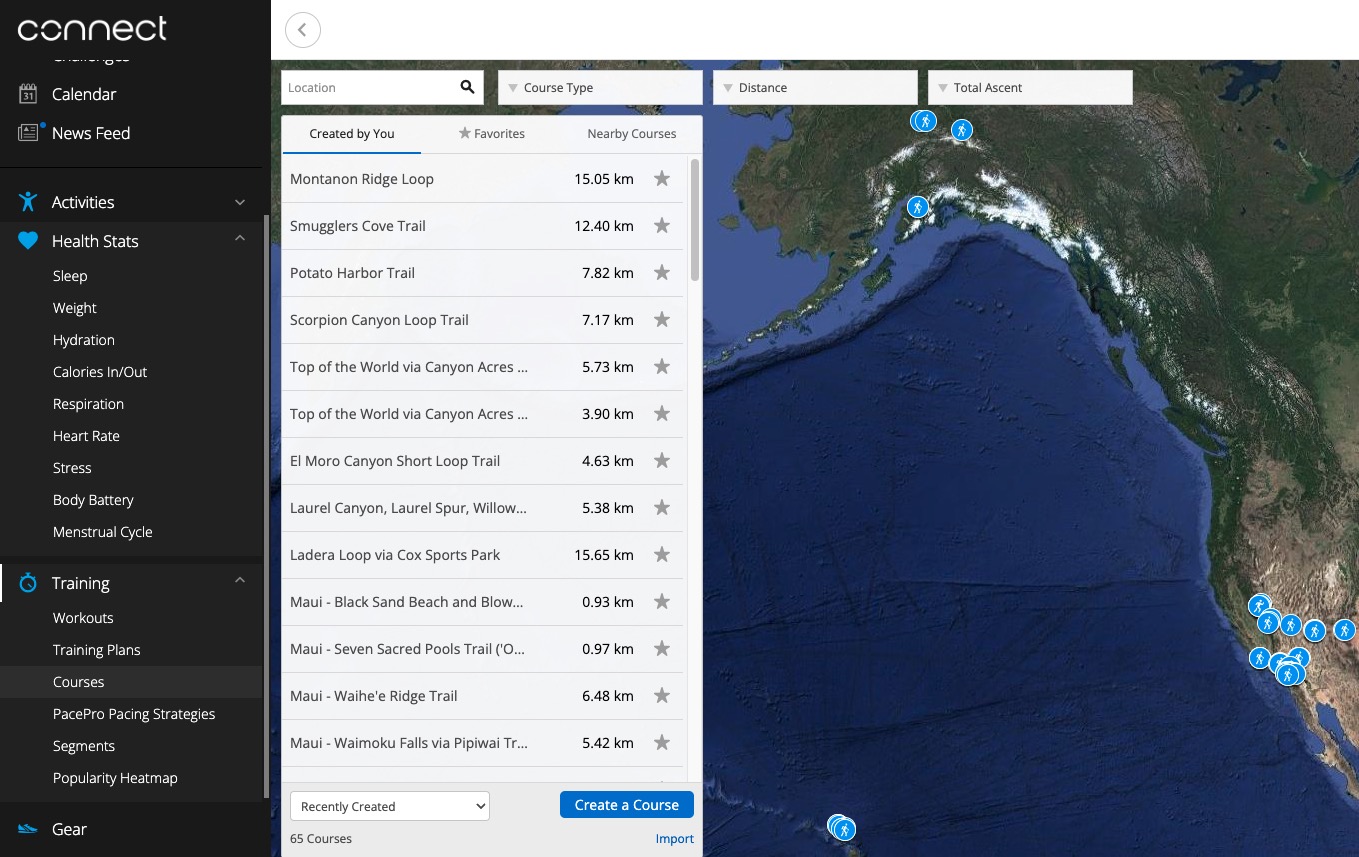Click the Create a Course button
The height and width of the screenshot is (857, 1359).
626,805
